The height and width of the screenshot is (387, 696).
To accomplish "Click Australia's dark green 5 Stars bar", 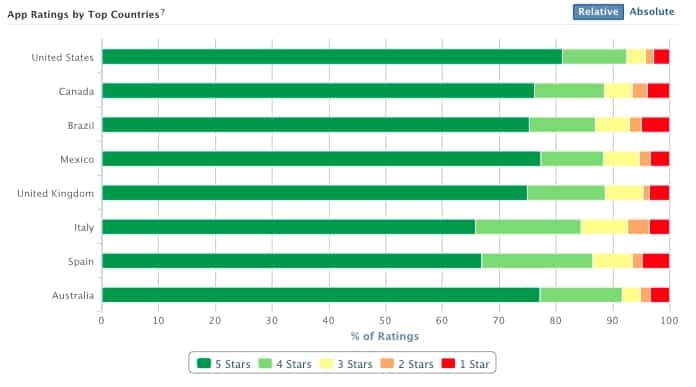I will click(x=320, y=295).
